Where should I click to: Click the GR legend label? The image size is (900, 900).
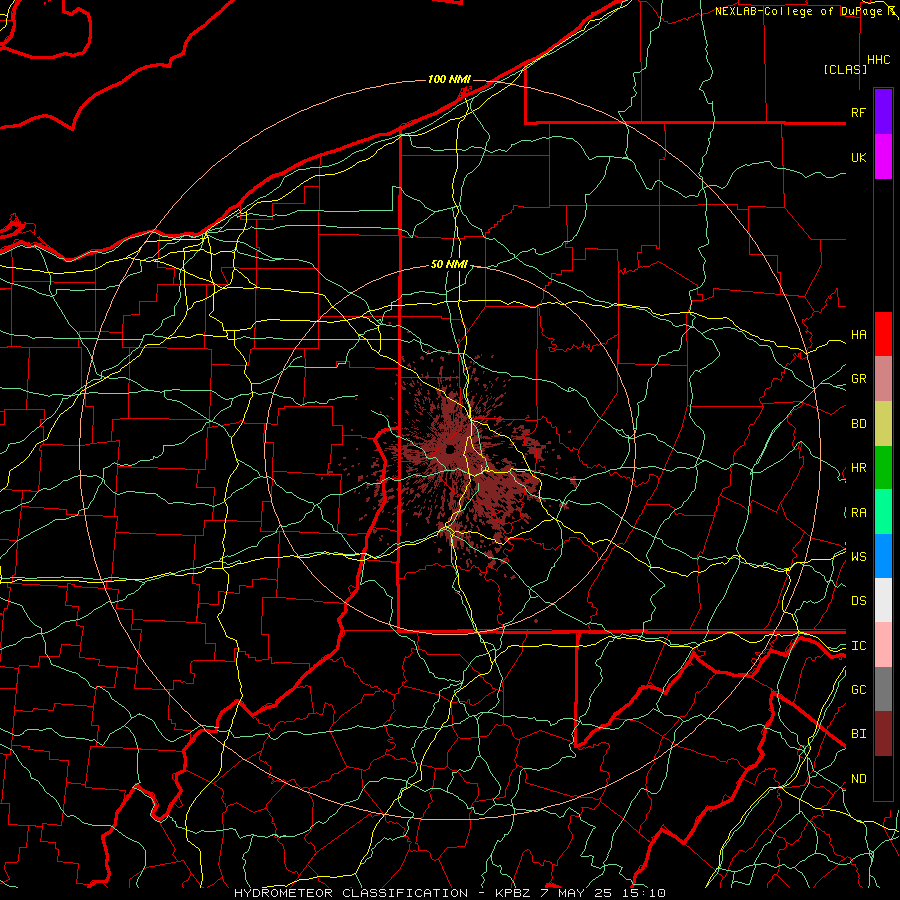[x=858, y=379]
